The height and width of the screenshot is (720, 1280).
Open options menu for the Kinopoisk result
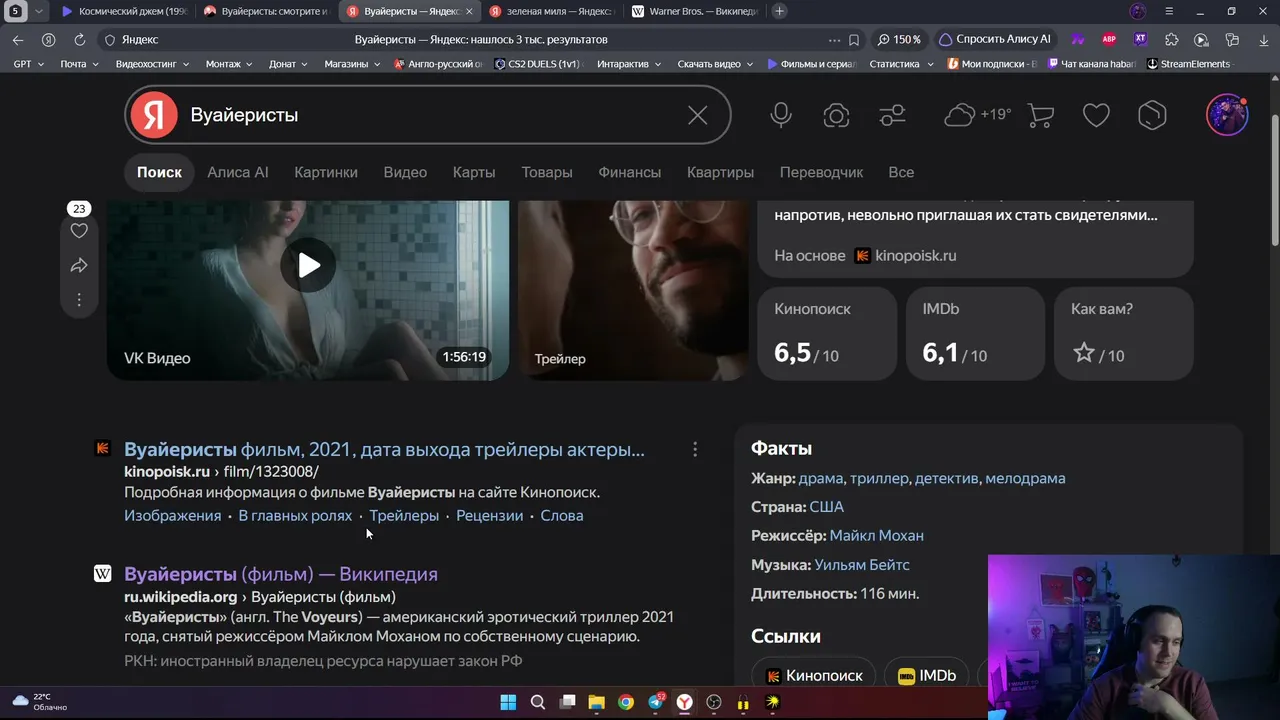tap(695, 450)
